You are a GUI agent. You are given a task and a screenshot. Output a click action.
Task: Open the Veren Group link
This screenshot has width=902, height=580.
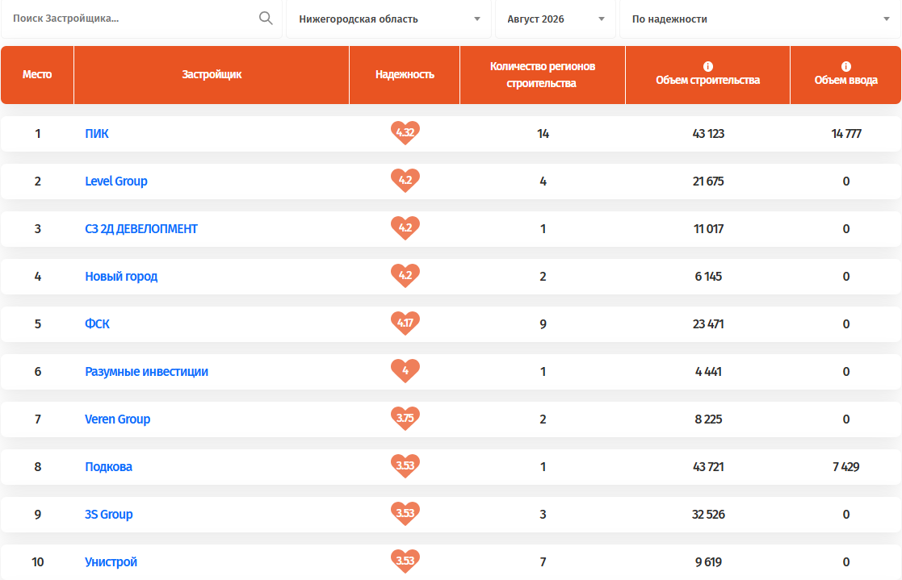117,419
